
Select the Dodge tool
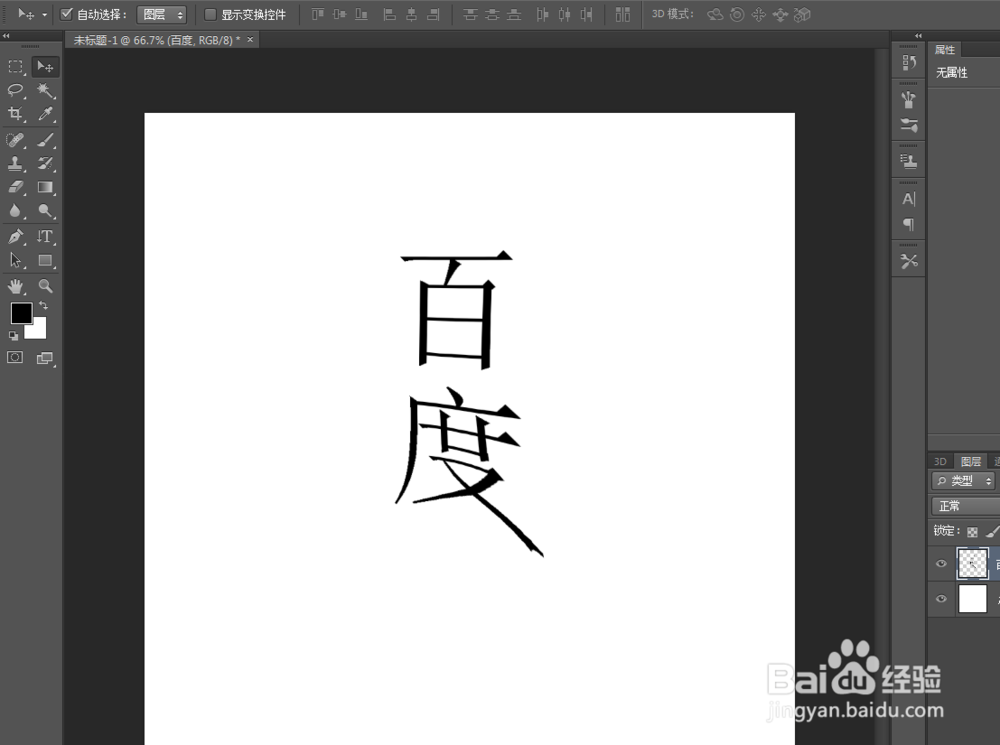click(x=45, y=210)
